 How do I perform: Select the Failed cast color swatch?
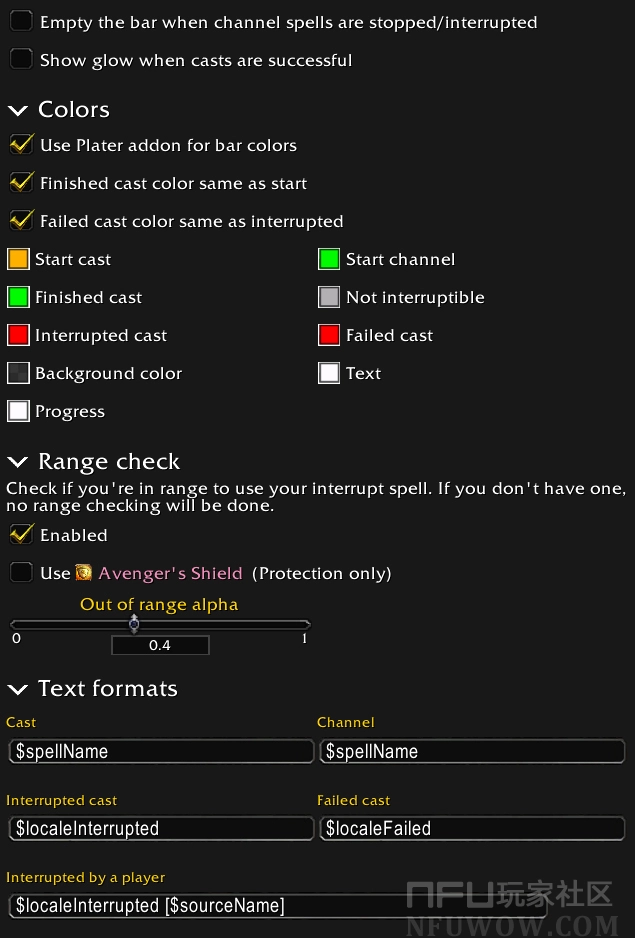coord(329,336)
